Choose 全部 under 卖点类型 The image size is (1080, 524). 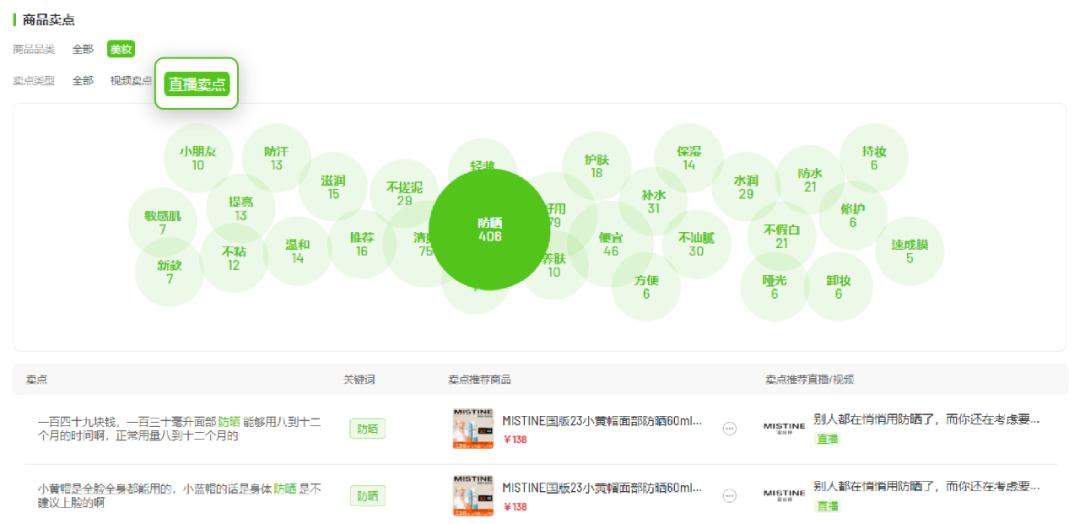pyautogui.click(x=83, y=81)
